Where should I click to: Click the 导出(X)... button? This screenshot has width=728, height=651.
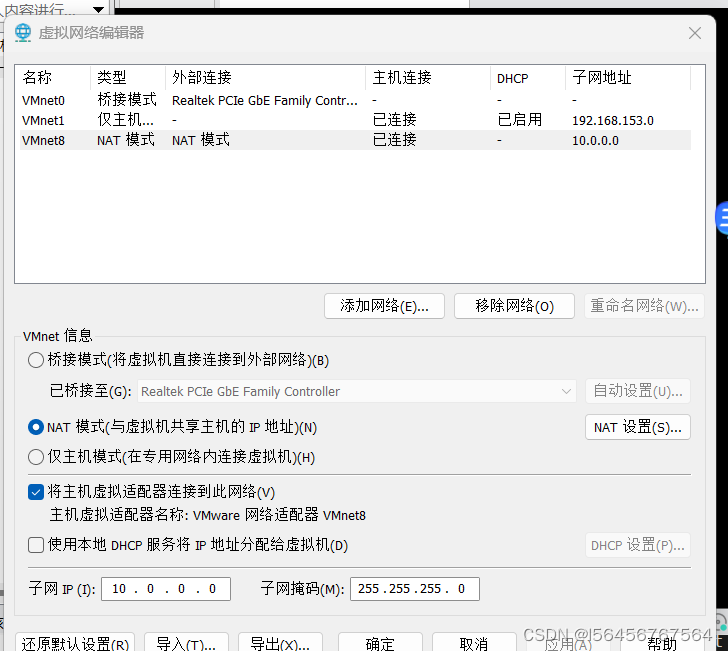click(x=280, y=643)
